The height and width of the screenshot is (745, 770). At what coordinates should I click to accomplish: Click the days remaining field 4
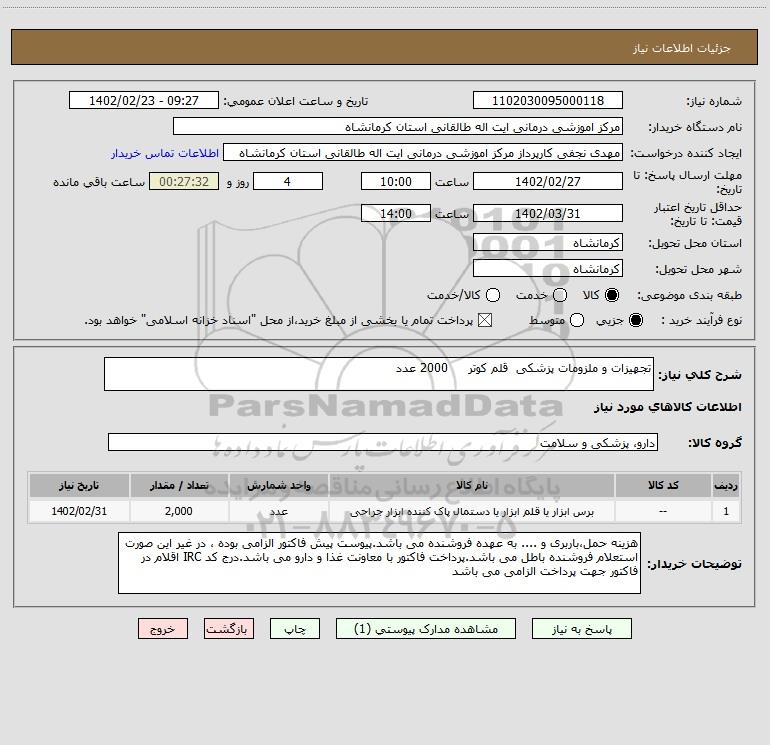tap(288, 181)
